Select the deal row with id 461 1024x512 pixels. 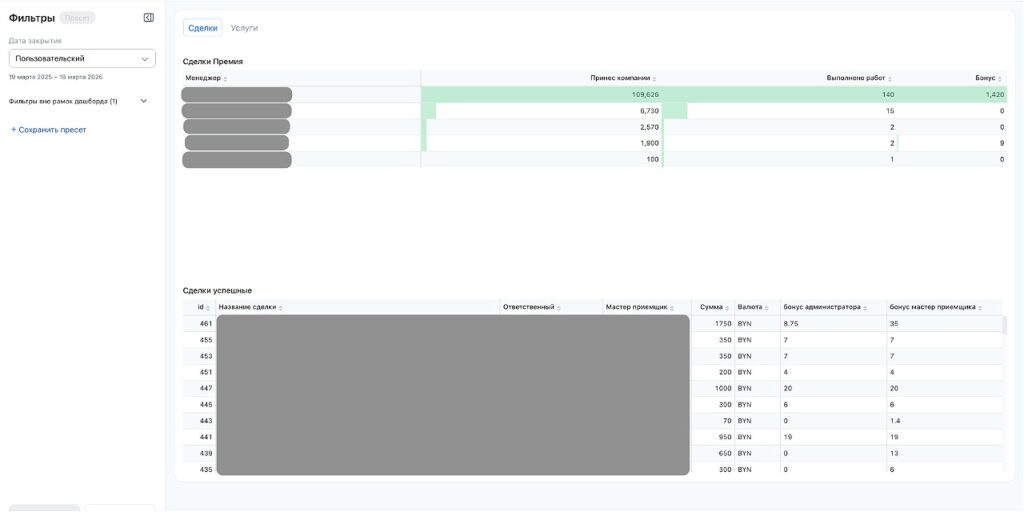point(206,324)
